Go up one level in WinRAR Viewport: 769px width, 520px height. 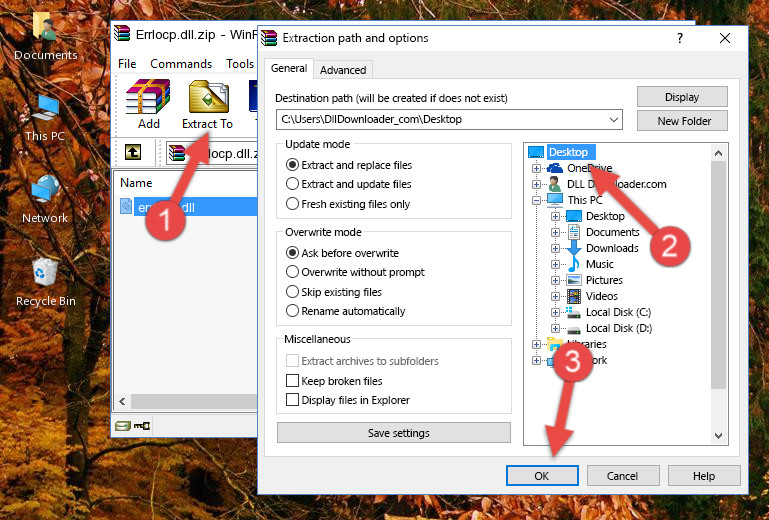click(x=133, y=153)
